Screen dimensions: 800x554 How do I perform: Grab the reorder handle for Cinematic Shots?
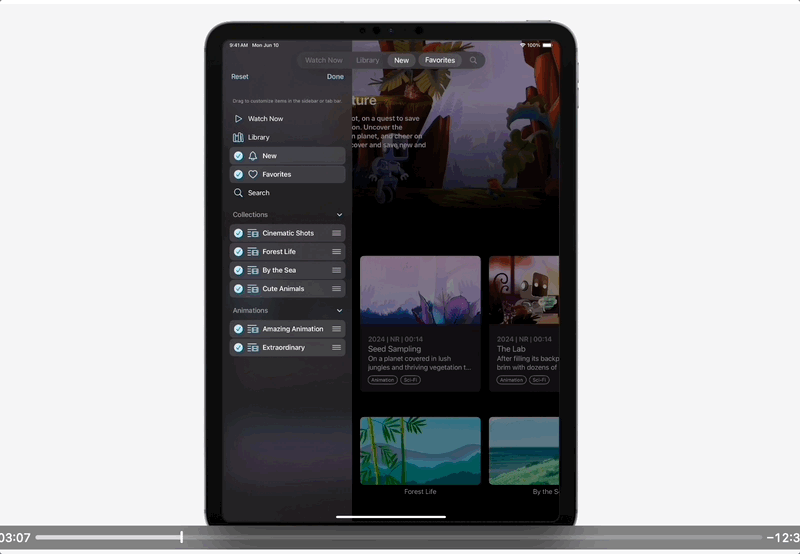pos(336,233)
